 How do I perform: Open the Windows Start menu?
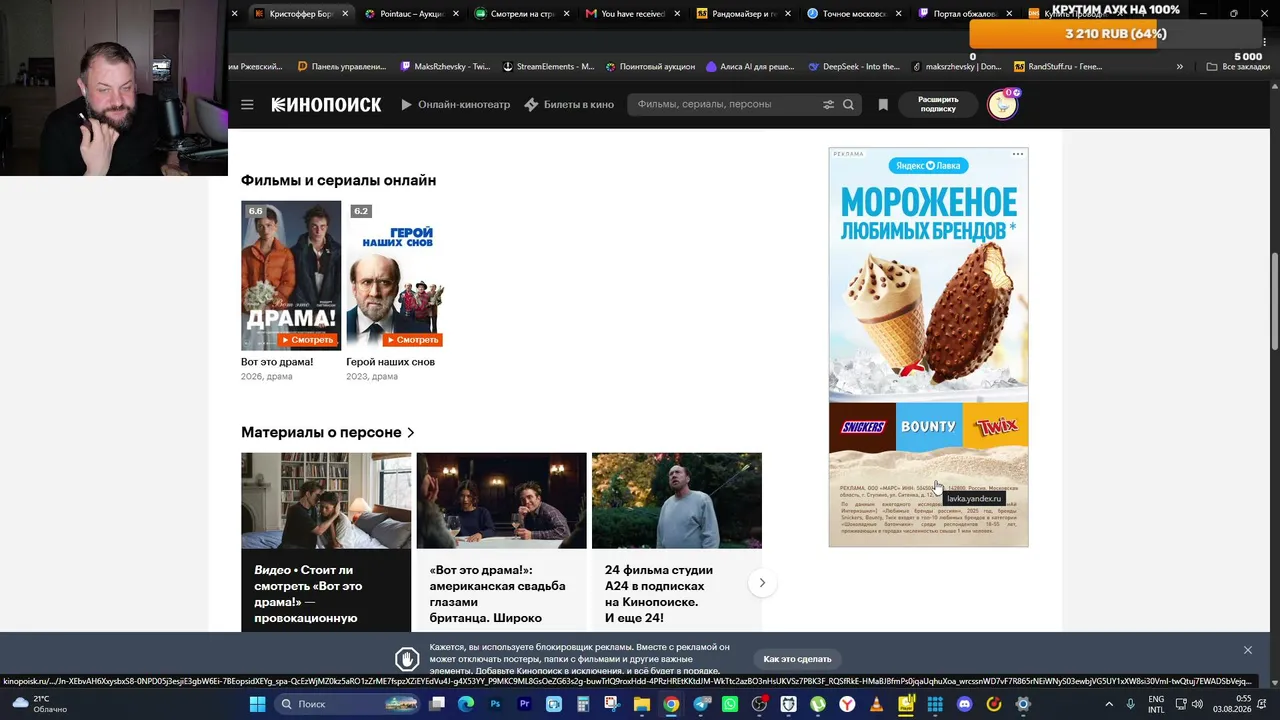tap(257, 704)
